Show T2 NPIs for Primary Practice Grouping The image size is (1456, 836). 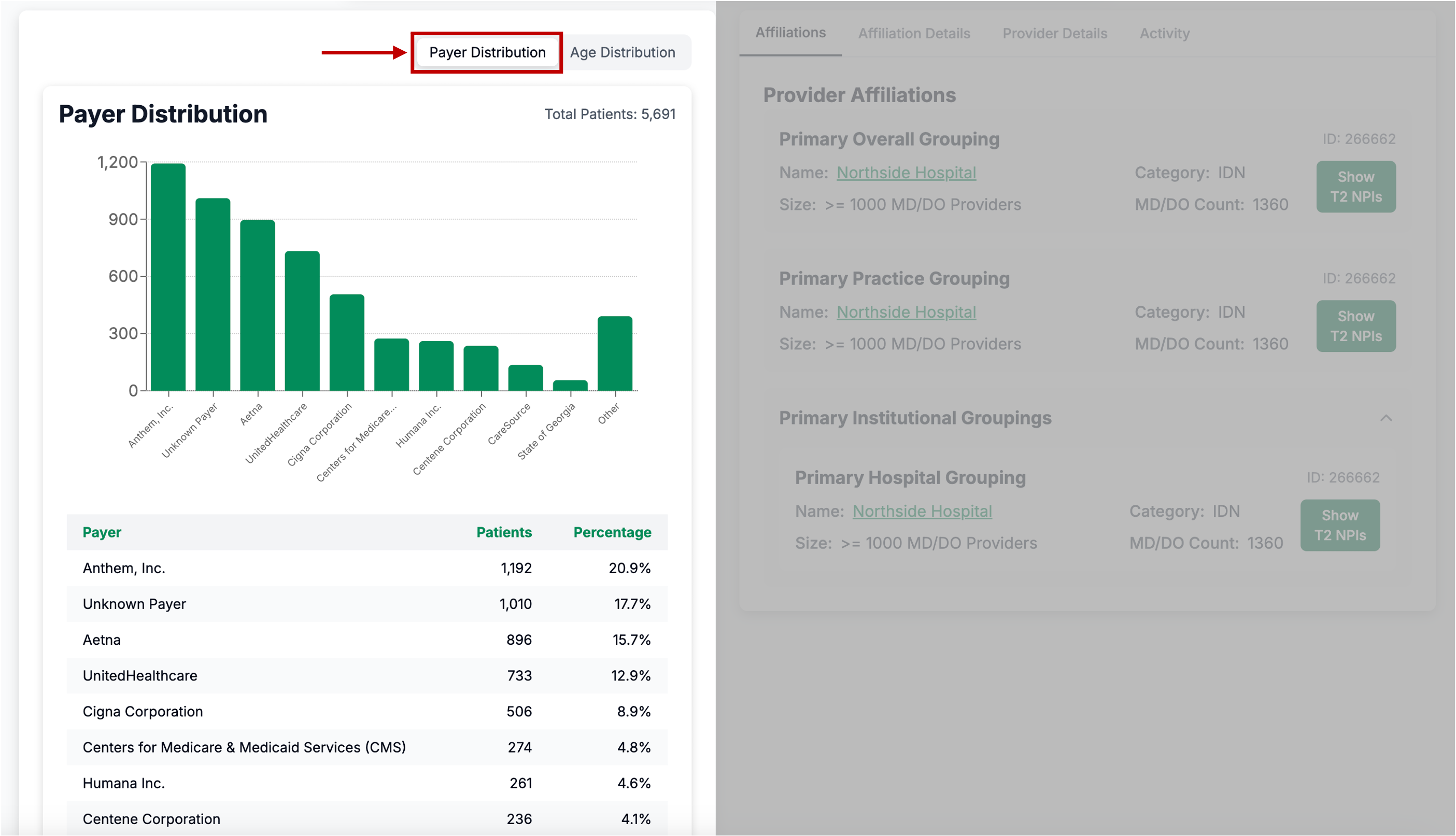tap(1355, 326)
